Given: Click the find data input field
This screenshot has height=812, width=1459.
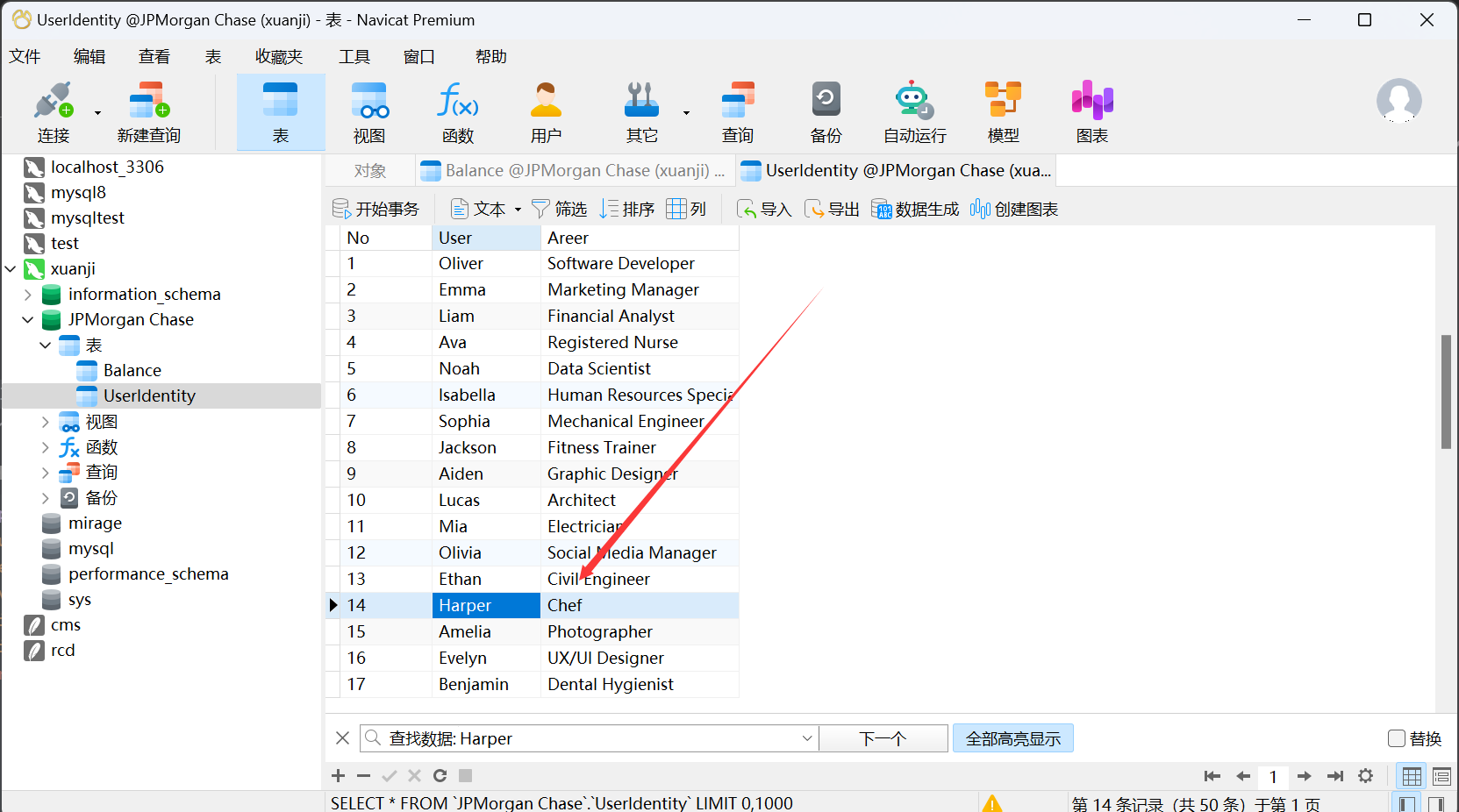Looking at the screenshot, I should click(590, 738).
